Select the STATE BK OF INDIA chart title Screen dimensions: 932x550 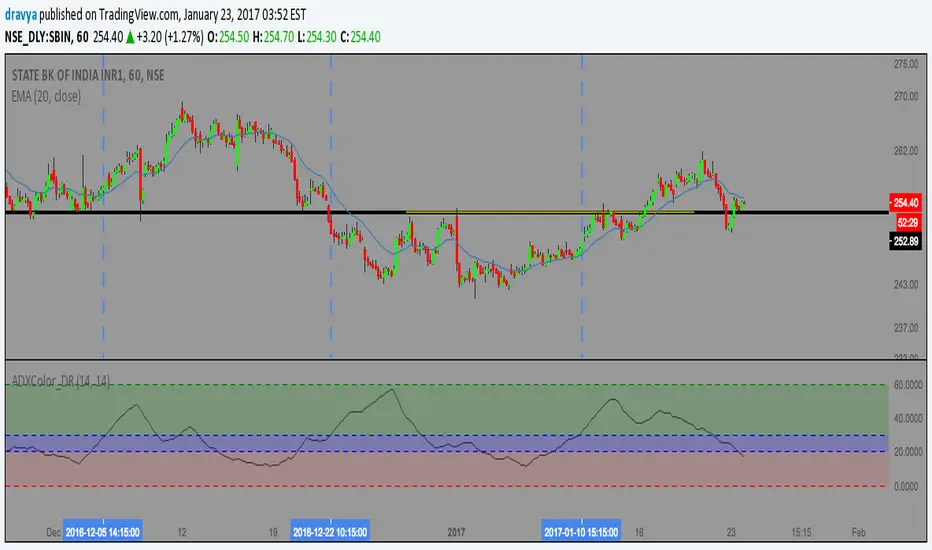pyautogui.click(x=88, y=76)
